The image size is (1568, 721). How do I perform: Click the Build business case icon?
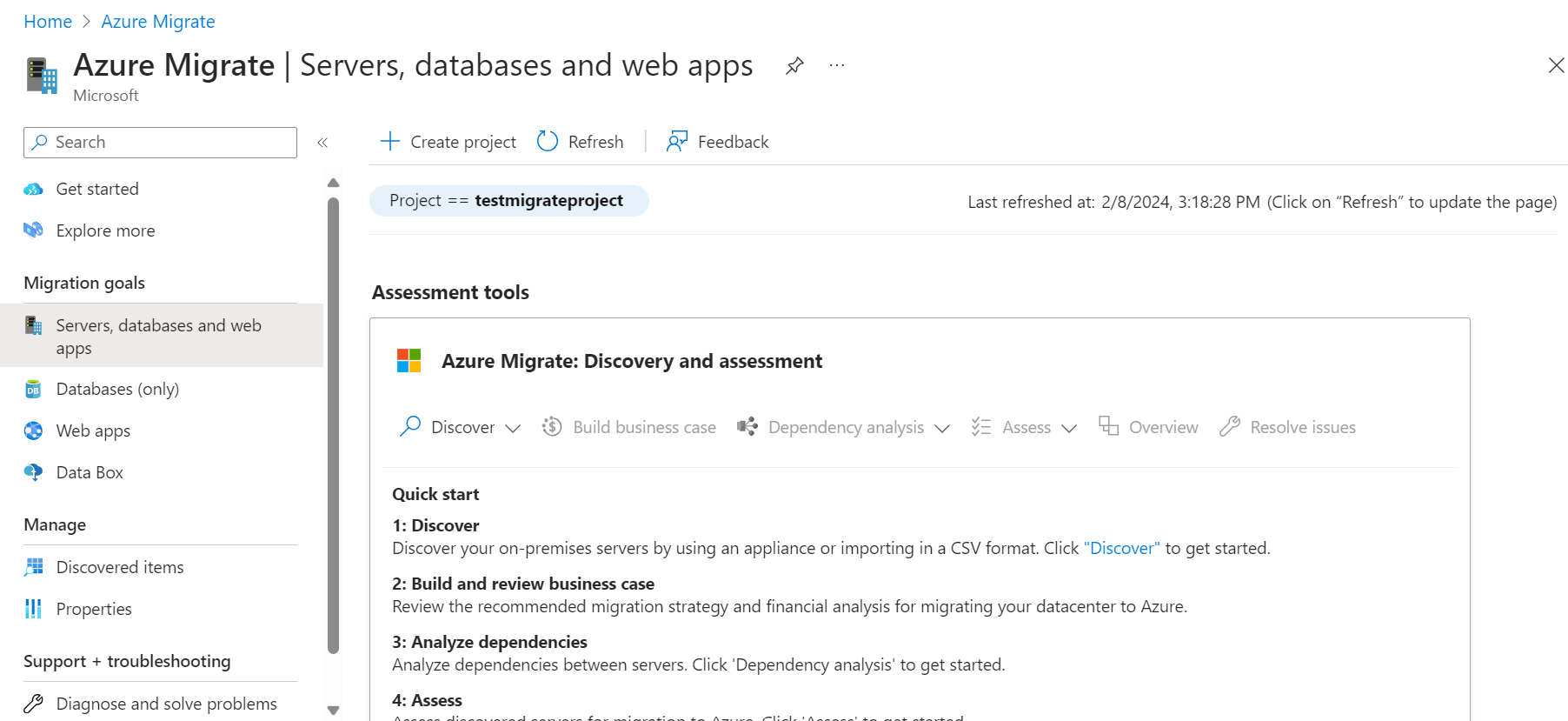tap(552, 427)
